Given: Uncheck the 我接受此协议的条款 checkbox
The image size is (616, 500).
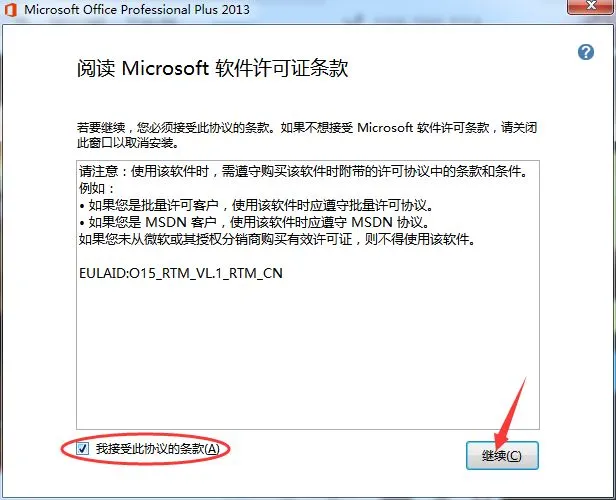Looking at the screenshot, I should [82, 448].
